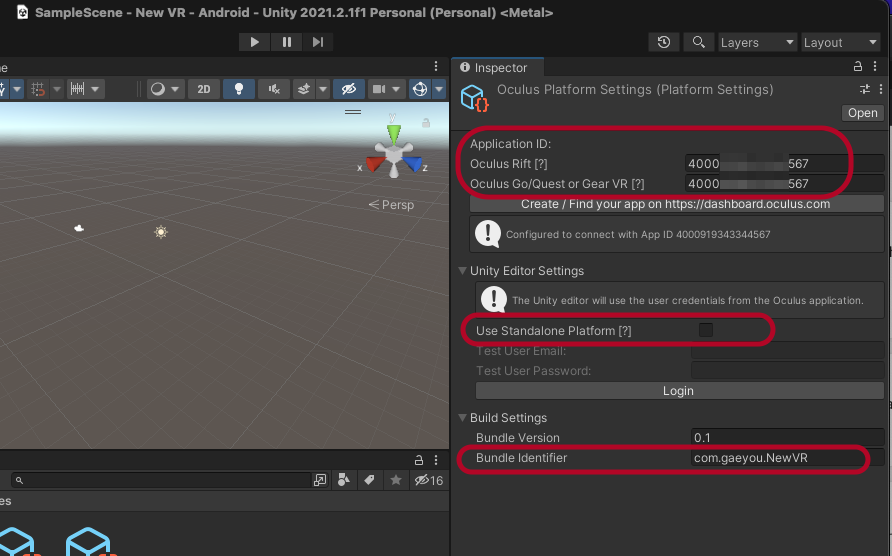Open the Platform Settings header three-dot menu
Viewport: 892px width, 556px height.
881,89
